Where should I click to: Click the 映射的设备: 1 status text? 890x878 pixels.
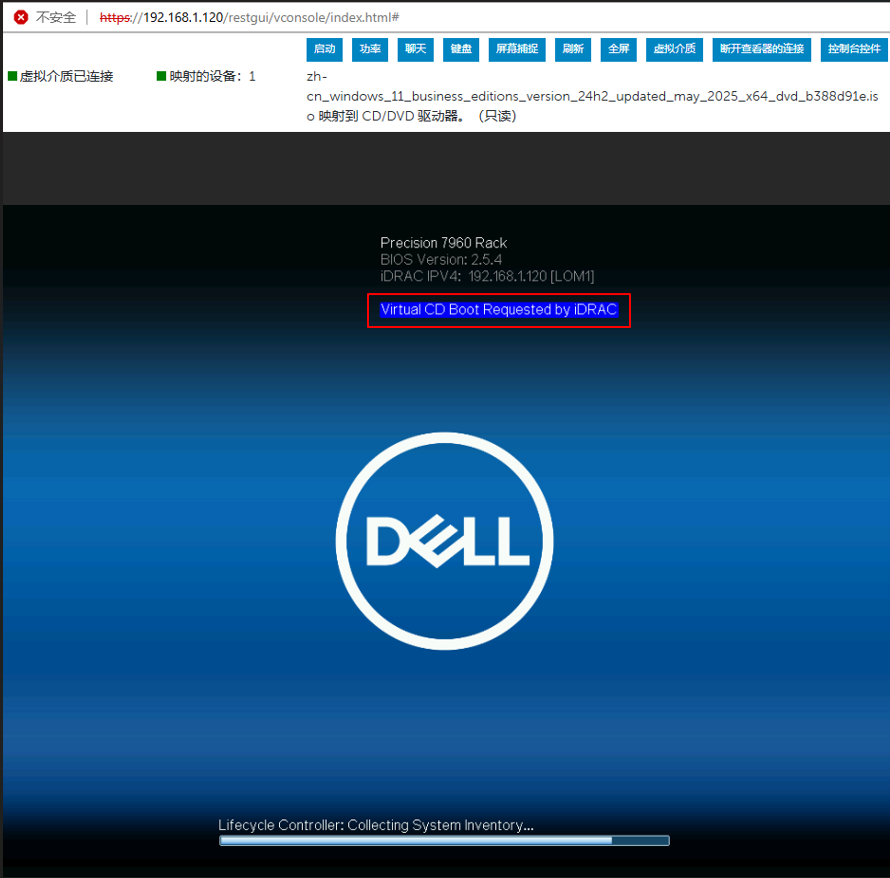click(212, 77)
